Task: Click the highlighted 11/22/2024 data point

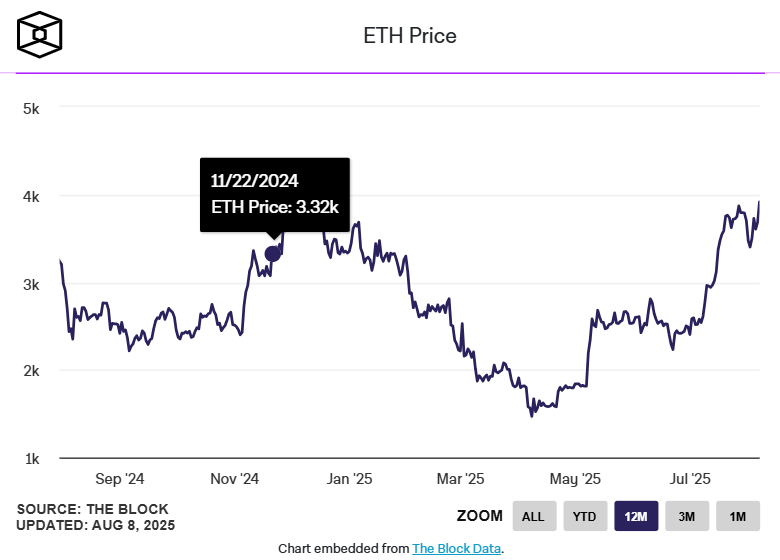Action: [x=272, y=253]
